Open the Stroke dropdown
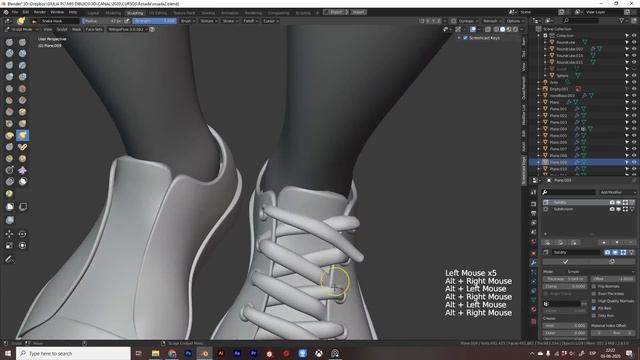This screenshot has height=360, width=640. [x=230, y=21]
